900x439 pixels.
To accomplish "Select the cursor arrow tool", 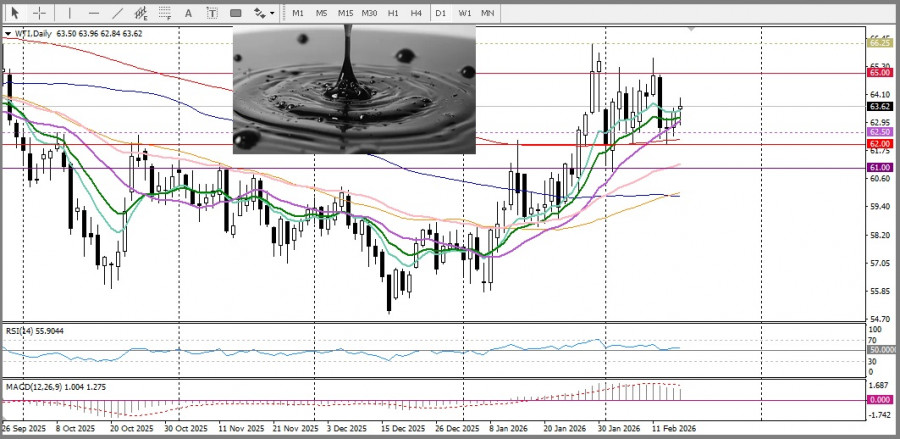I will (15, 13).
